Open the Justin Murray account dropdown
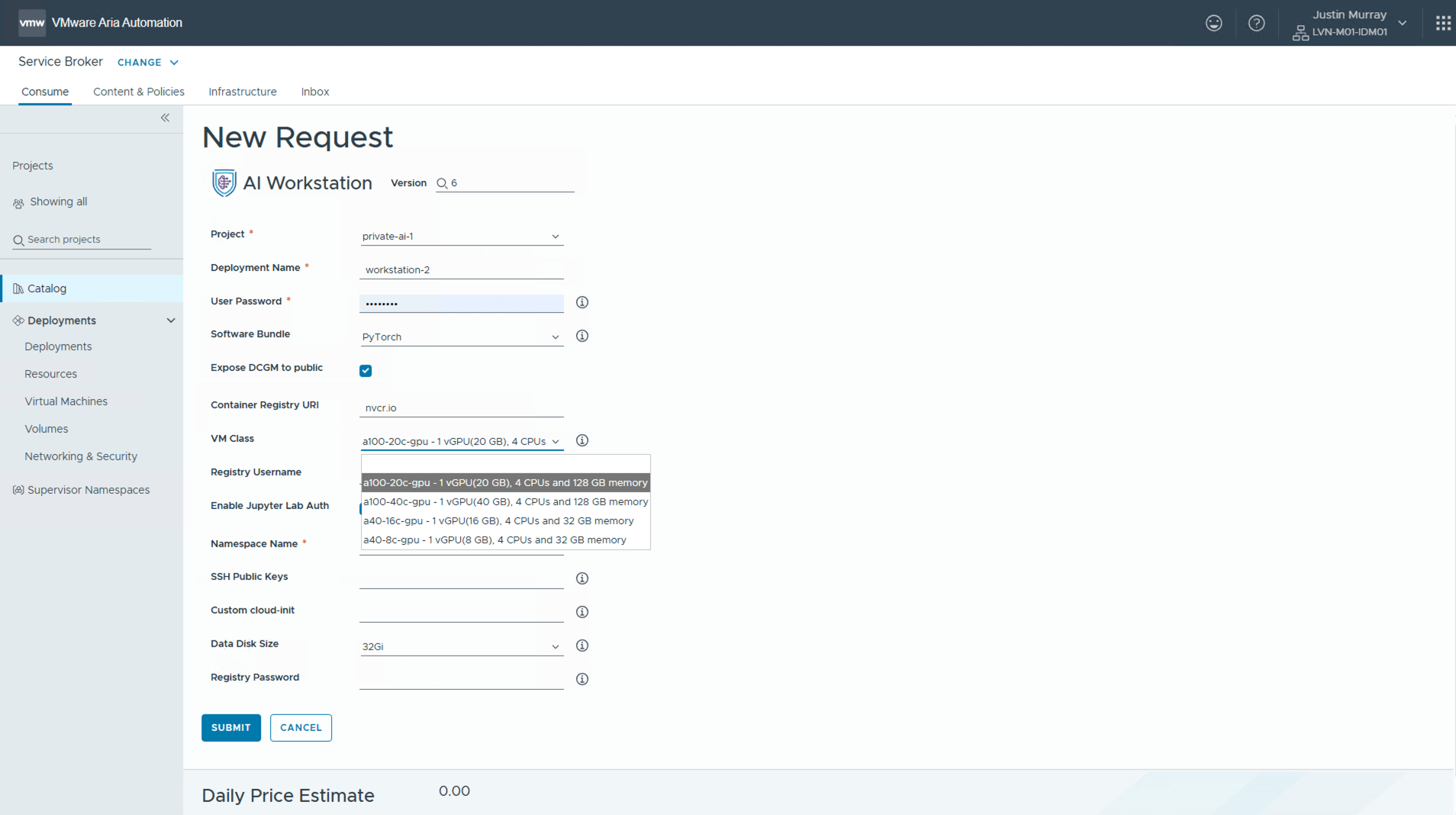 click(1403, 23)
